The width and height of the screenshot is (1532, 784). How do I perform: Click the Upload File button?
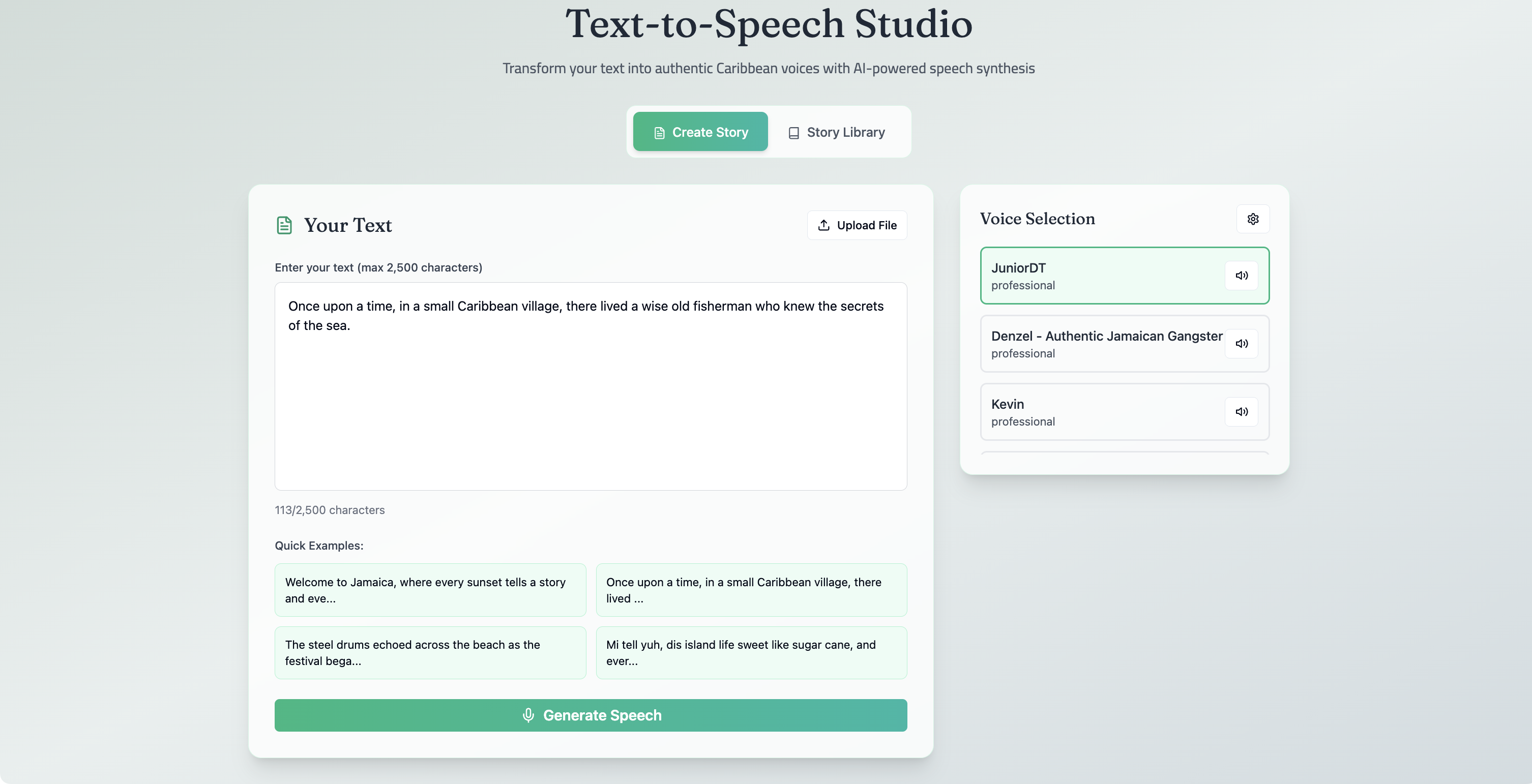[857, 225]
